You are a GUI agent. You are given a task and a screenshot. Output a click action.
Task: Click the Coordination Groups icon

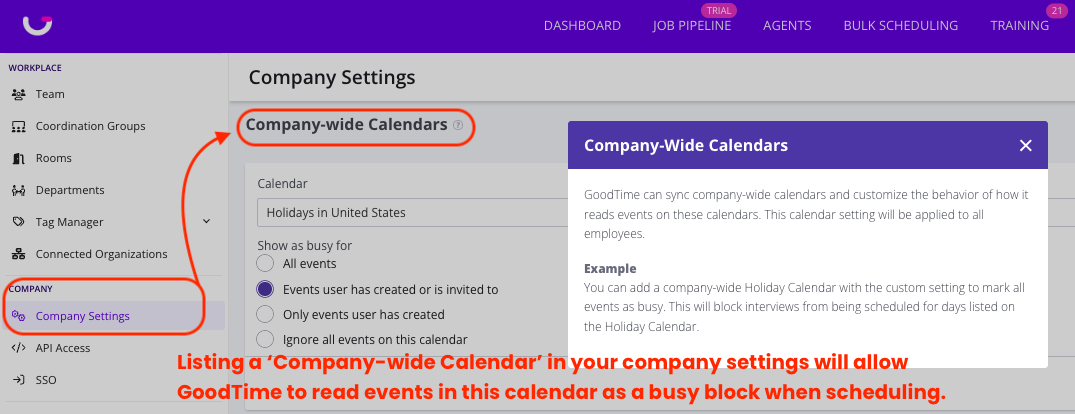[18, 126]
